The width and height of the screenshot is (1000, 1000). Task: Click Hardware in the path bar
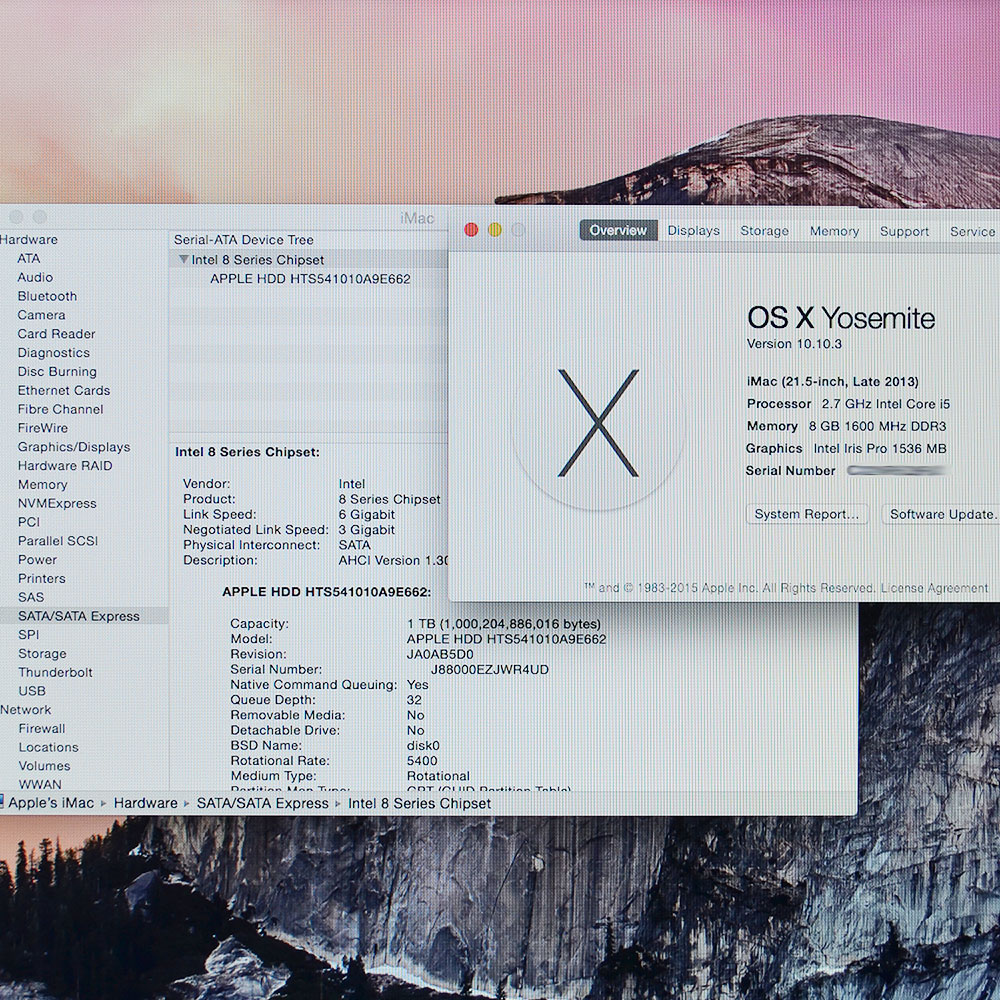point(145,803)
